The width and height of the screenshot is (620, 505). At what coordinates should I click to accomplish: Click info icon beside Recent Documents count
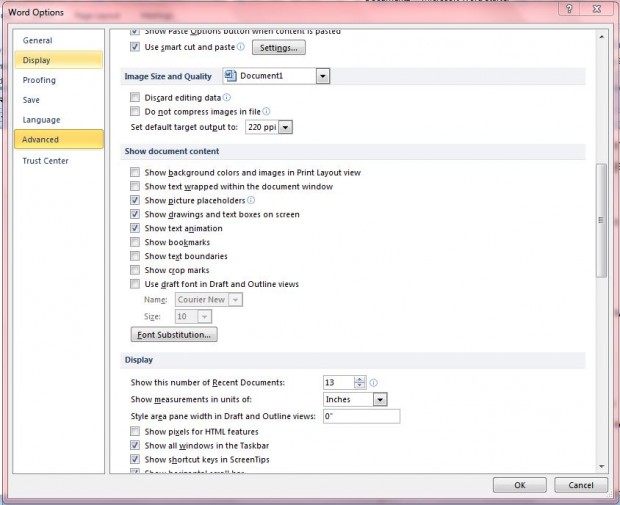coord(374,382)
